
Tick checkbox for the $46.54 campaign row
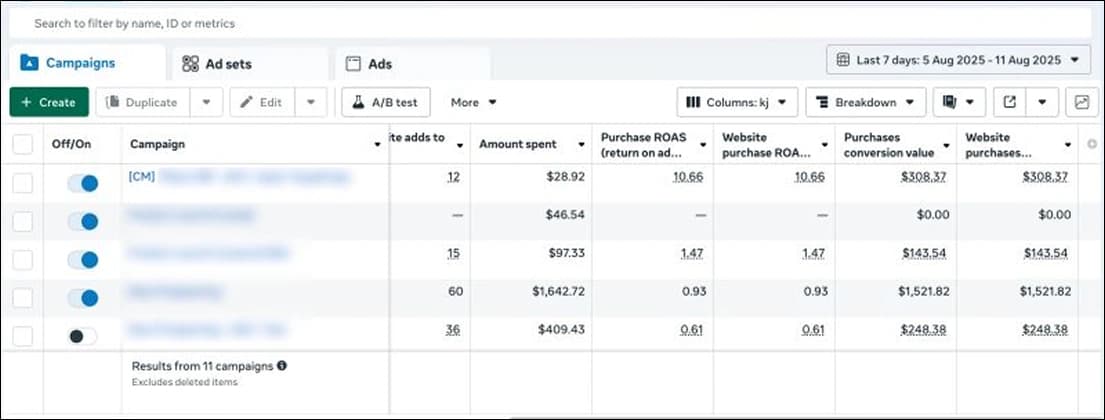click(x=23, y=221)
